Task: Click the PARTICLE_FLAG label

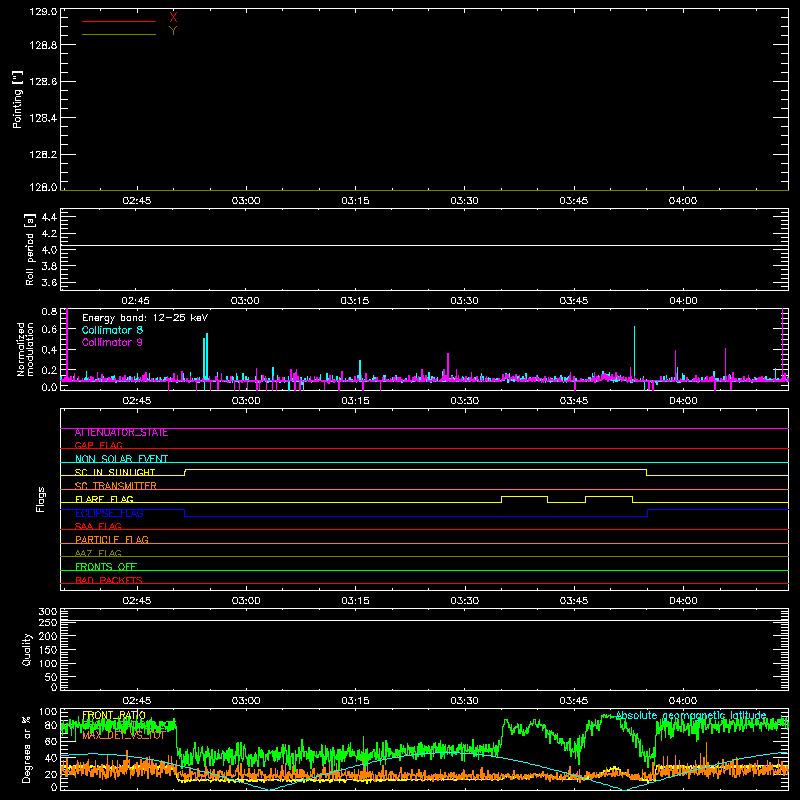Action: [112, 539]
